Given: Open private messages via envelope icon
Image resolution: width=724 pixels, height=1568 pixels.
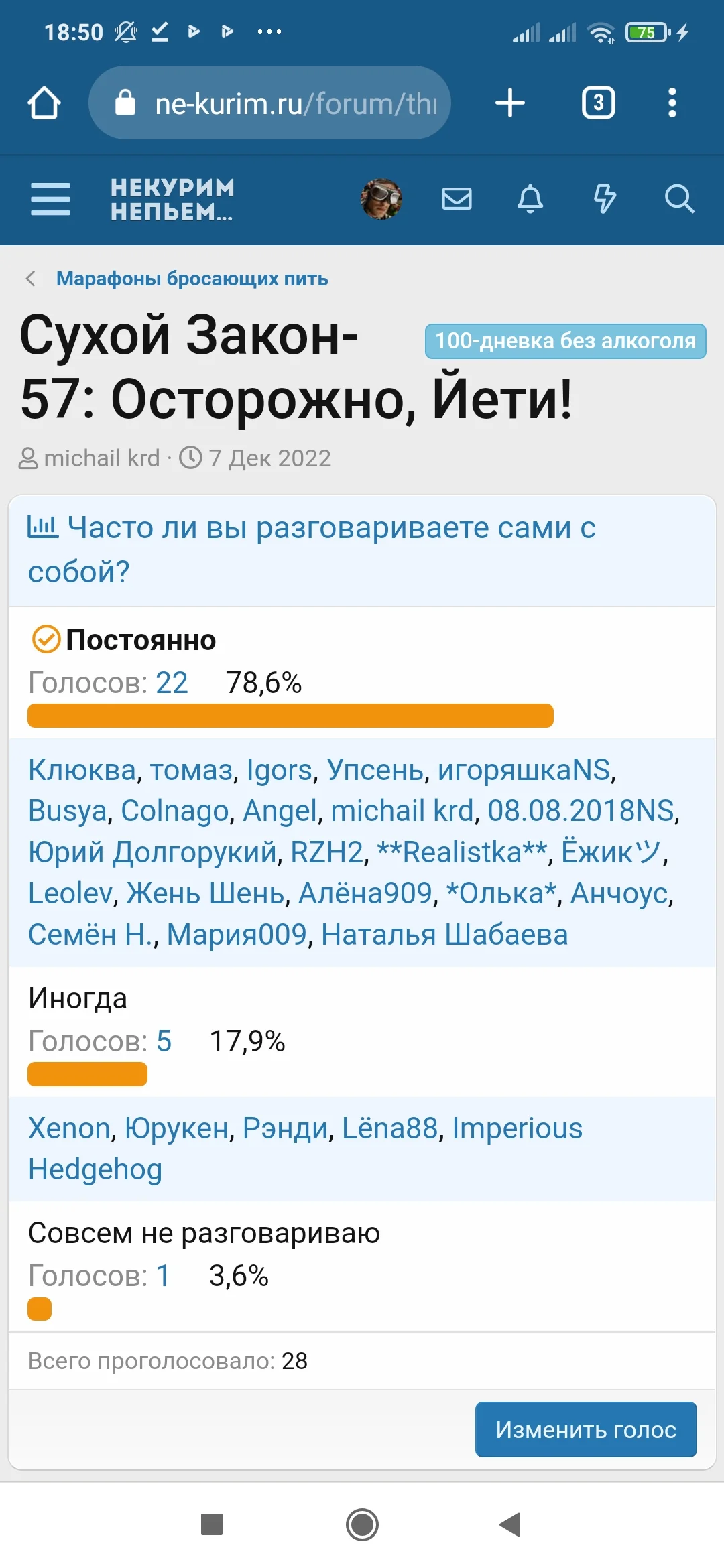Looking at the screenshot, I should [x=457, y=199].
